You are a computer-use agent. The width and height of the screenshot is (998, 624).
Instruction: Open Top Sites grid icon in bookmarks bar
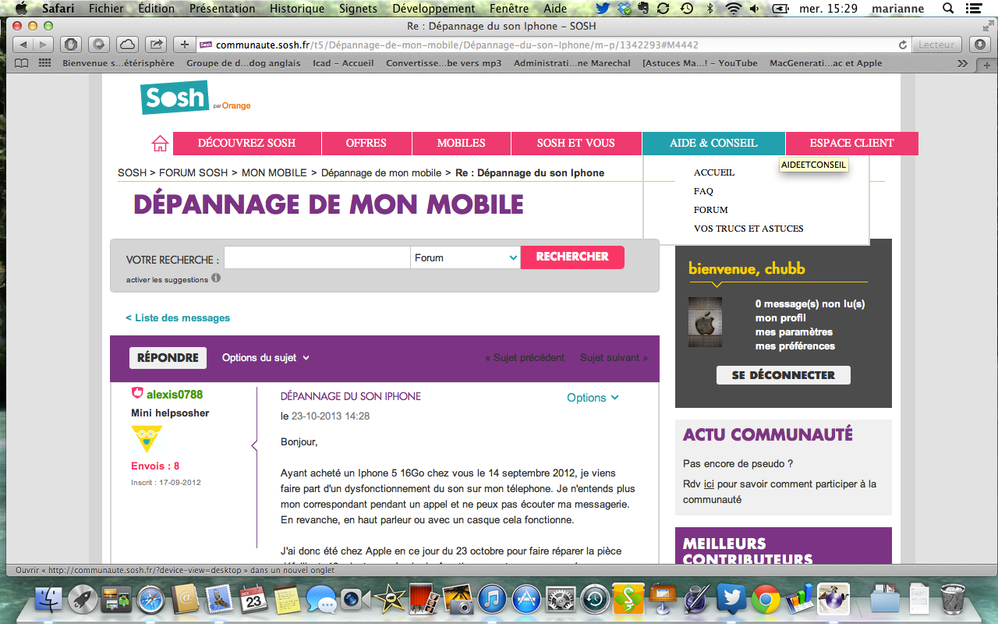coord(43,62)
